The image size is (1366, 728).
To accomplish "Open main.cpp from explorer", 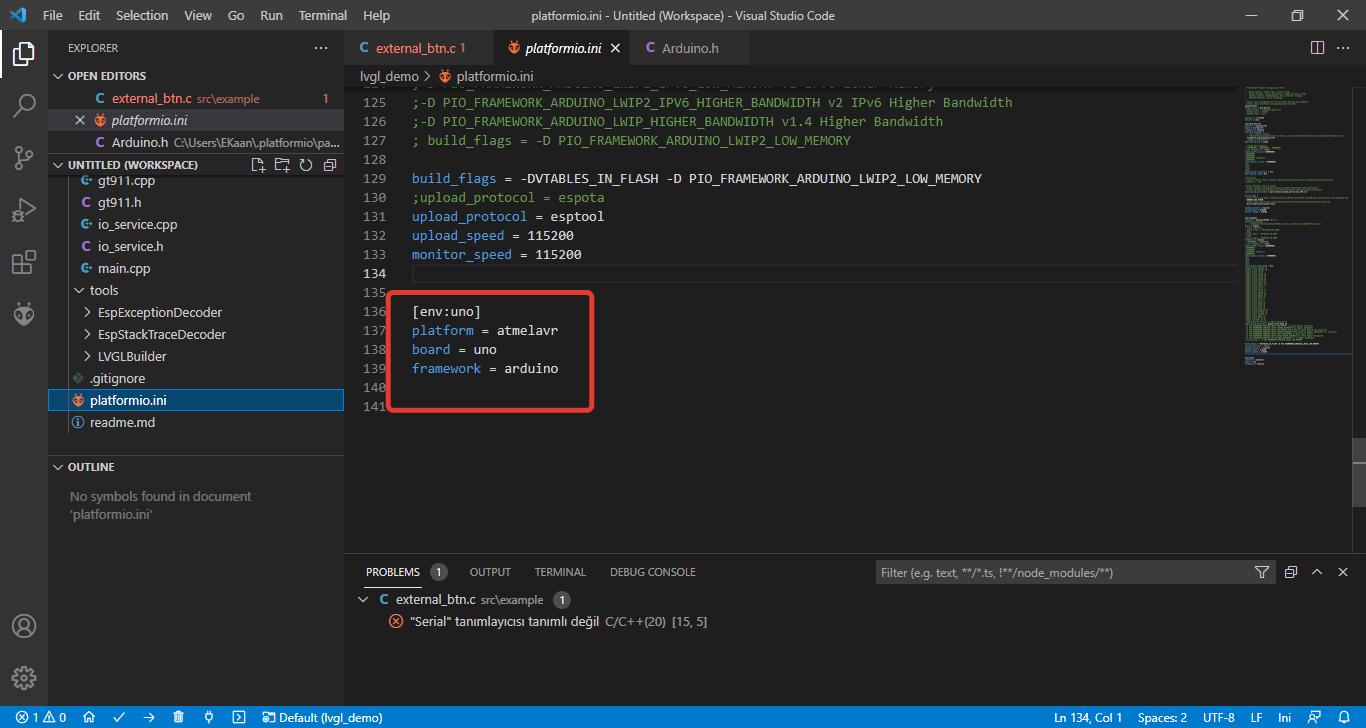I will pyautogui.click(x=124, y=268).
